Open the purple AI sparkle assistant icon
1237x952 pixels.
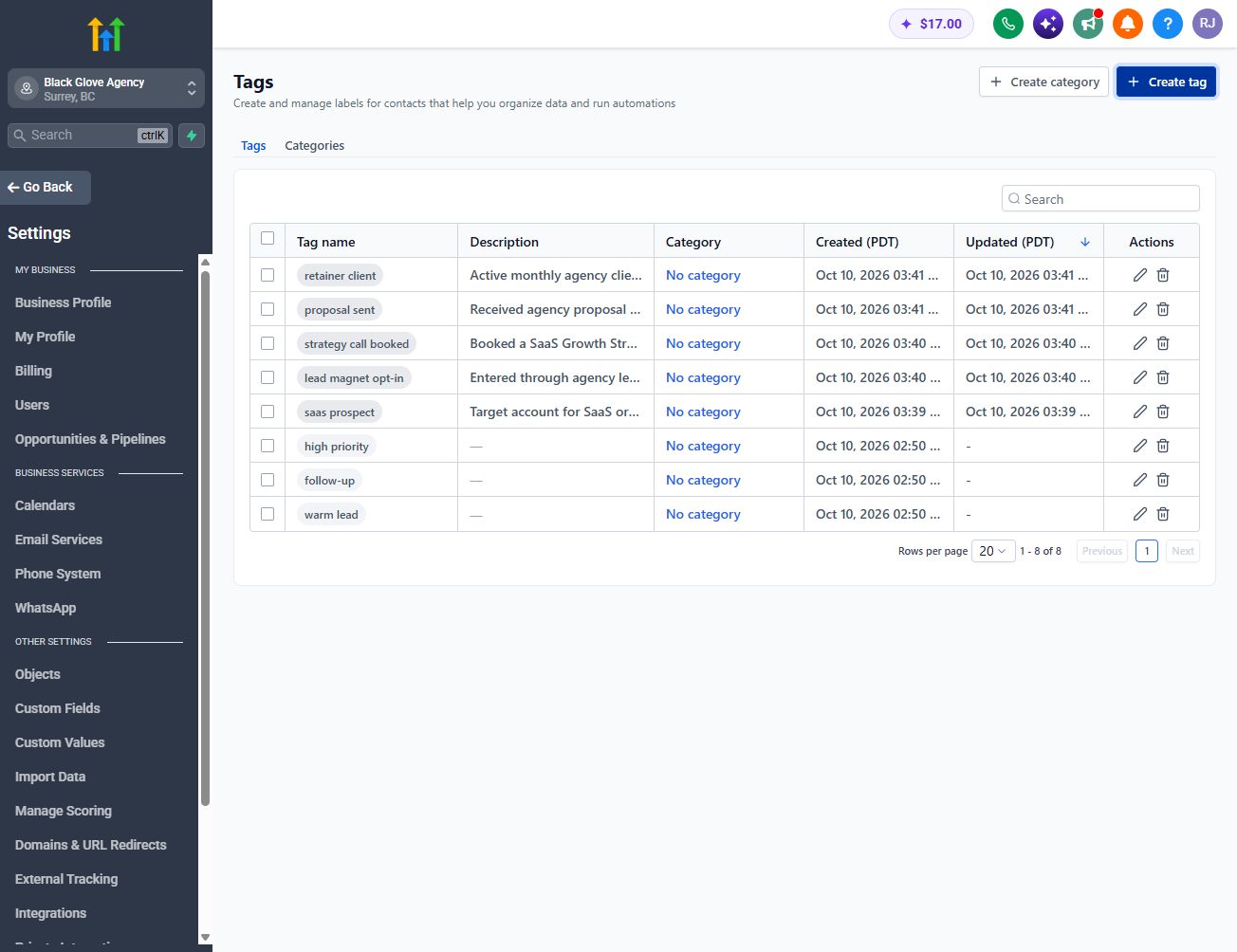1048,24
